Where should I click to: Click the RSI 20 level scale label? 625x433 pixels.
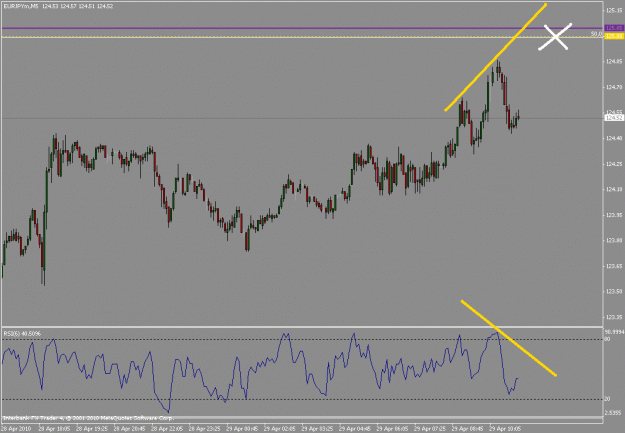(x=608, y=399)
